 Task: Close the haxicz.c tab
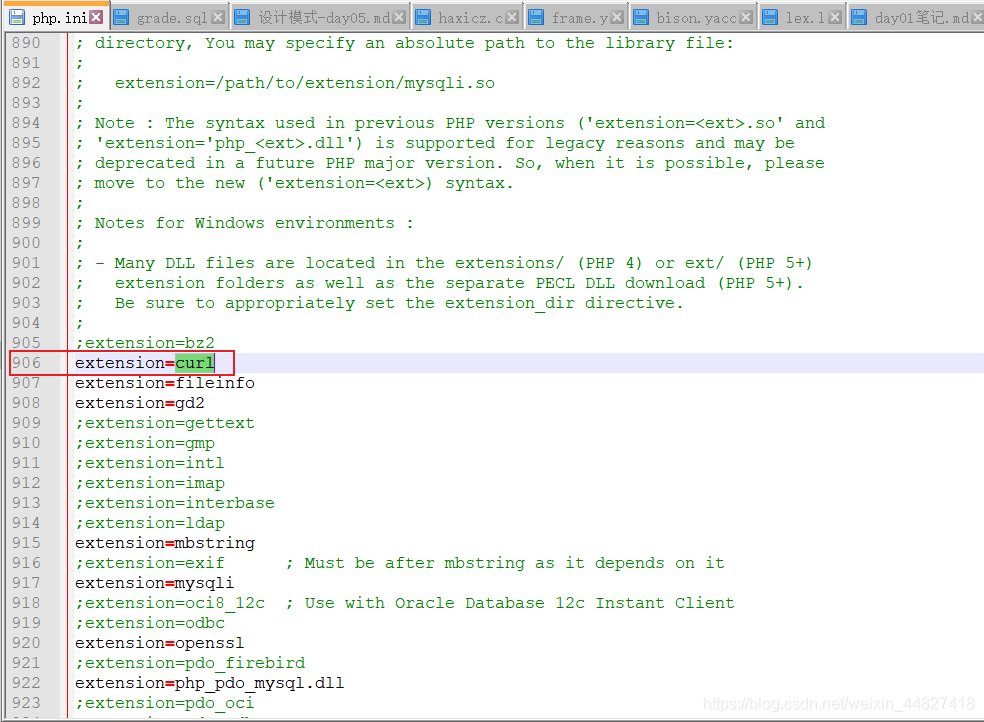click(x=512, y=17)
